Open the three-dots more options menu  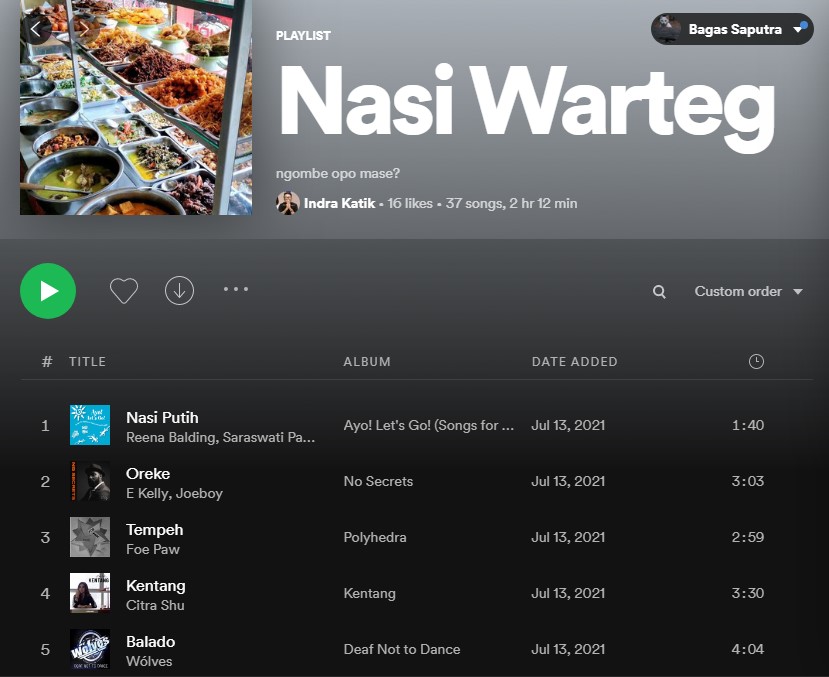tap(236, 289)
